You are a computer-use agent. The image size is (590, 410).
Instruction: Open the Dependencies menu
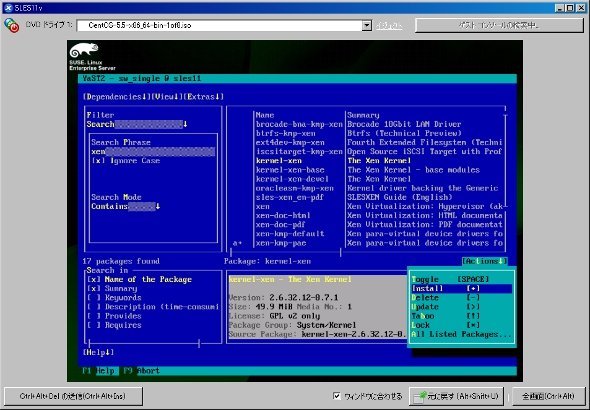point(117,97)
